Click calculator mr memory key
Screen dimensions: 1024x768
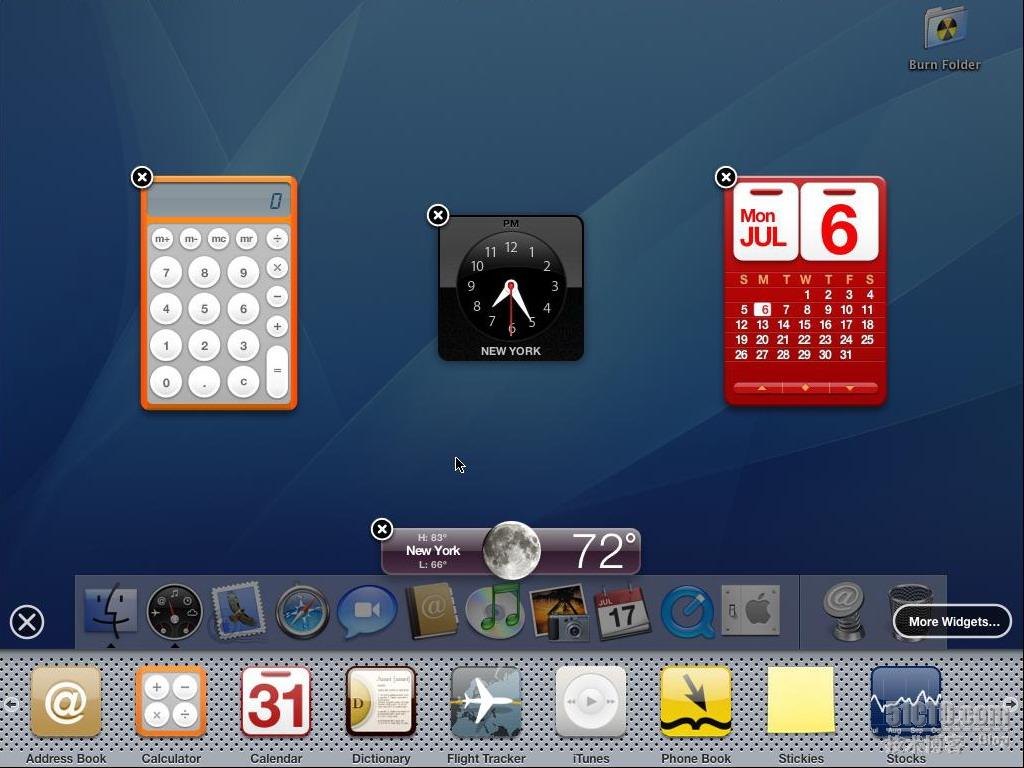point(246,239)
